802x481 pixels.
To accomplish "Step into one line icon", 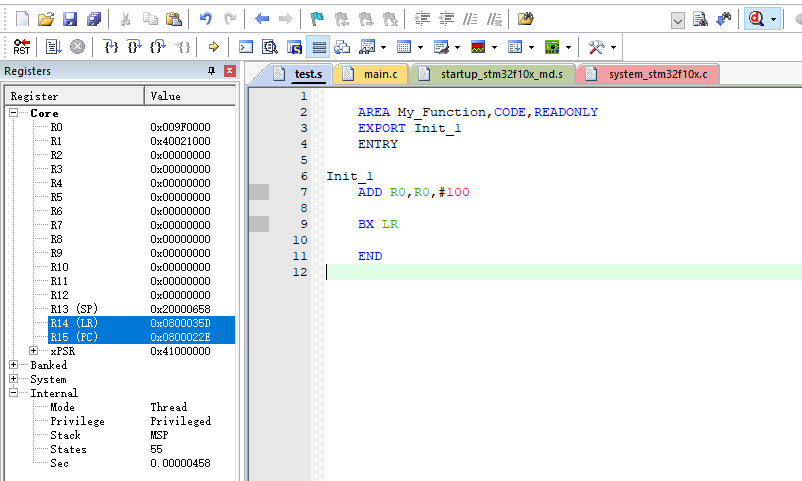I will pos(111,47).
